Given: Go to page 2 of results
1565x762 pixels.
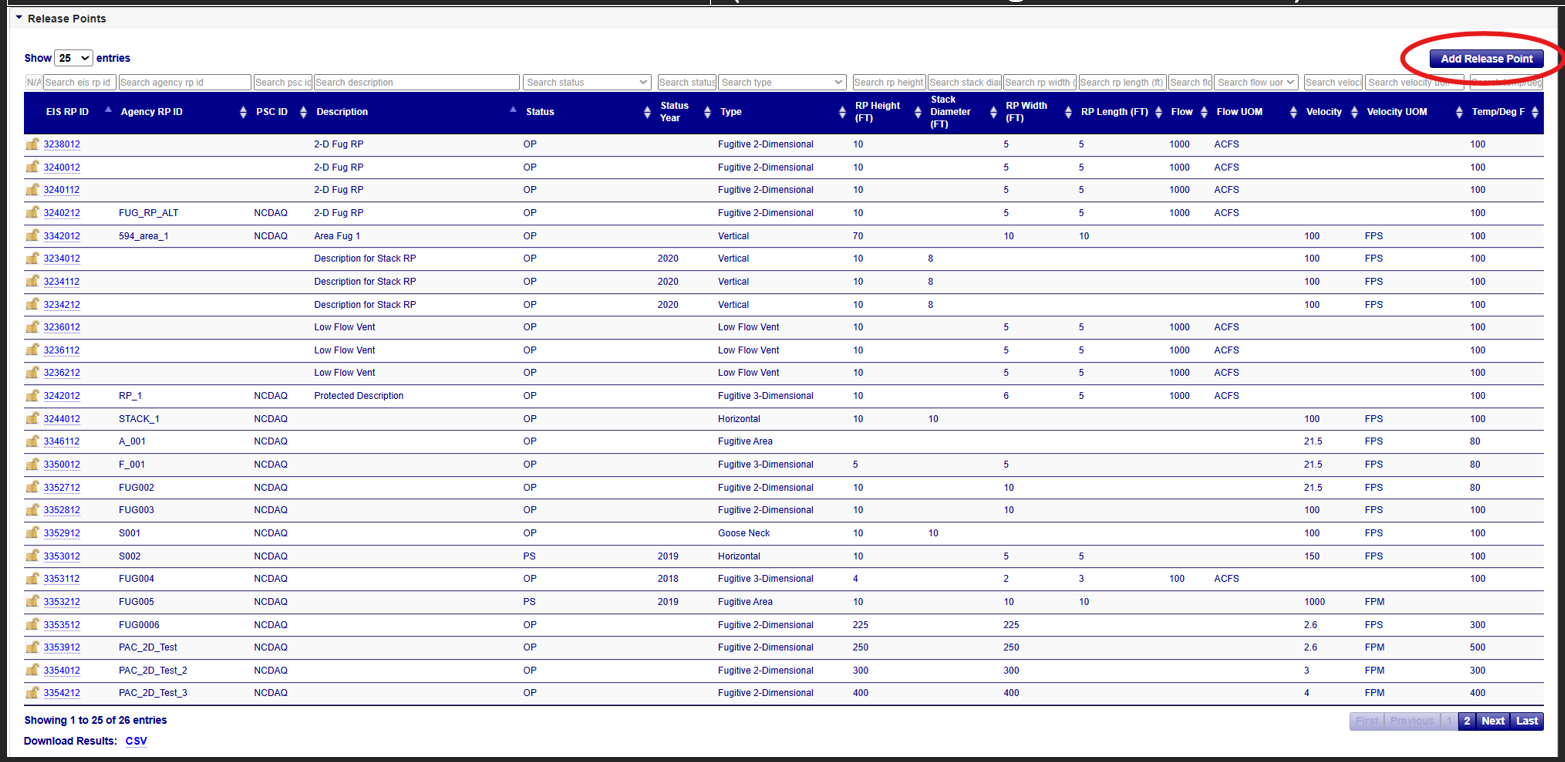Looking at the screenshot, I should pyautogui.click(x=1467, y=721).
